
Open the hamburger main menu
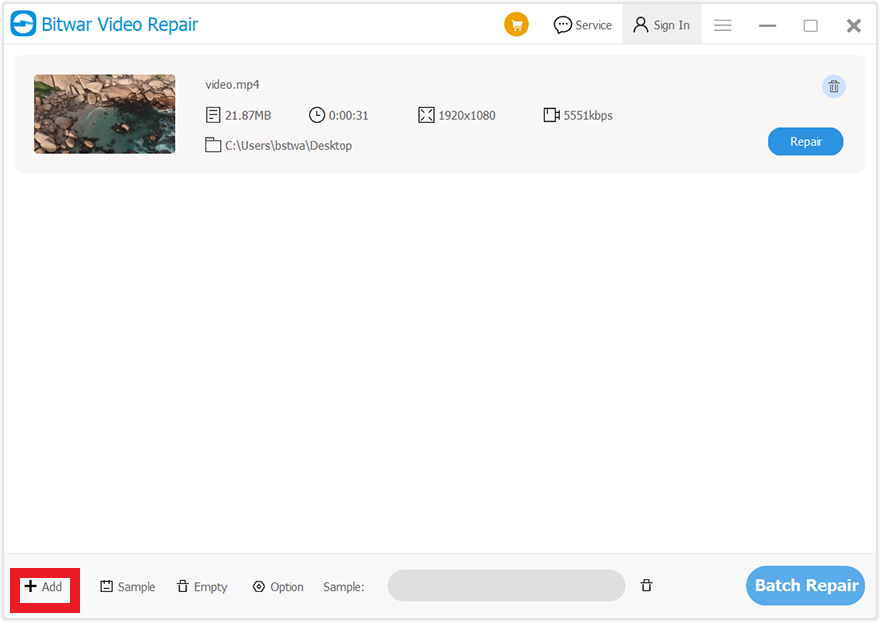coord(723,25)
